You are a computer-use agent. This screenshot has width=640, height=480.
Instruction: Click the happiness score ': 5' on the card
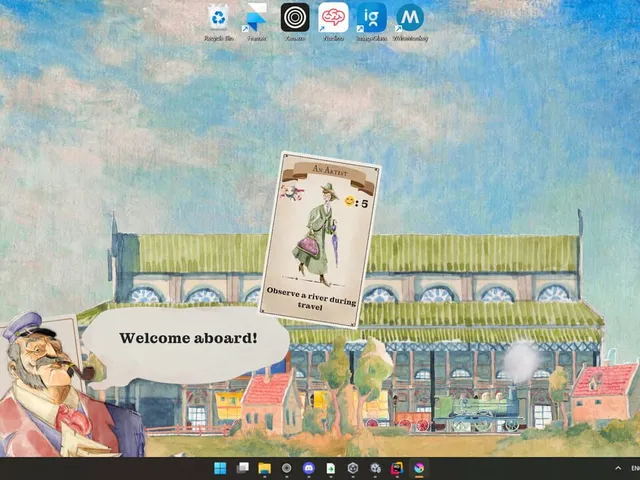[356, 202]
